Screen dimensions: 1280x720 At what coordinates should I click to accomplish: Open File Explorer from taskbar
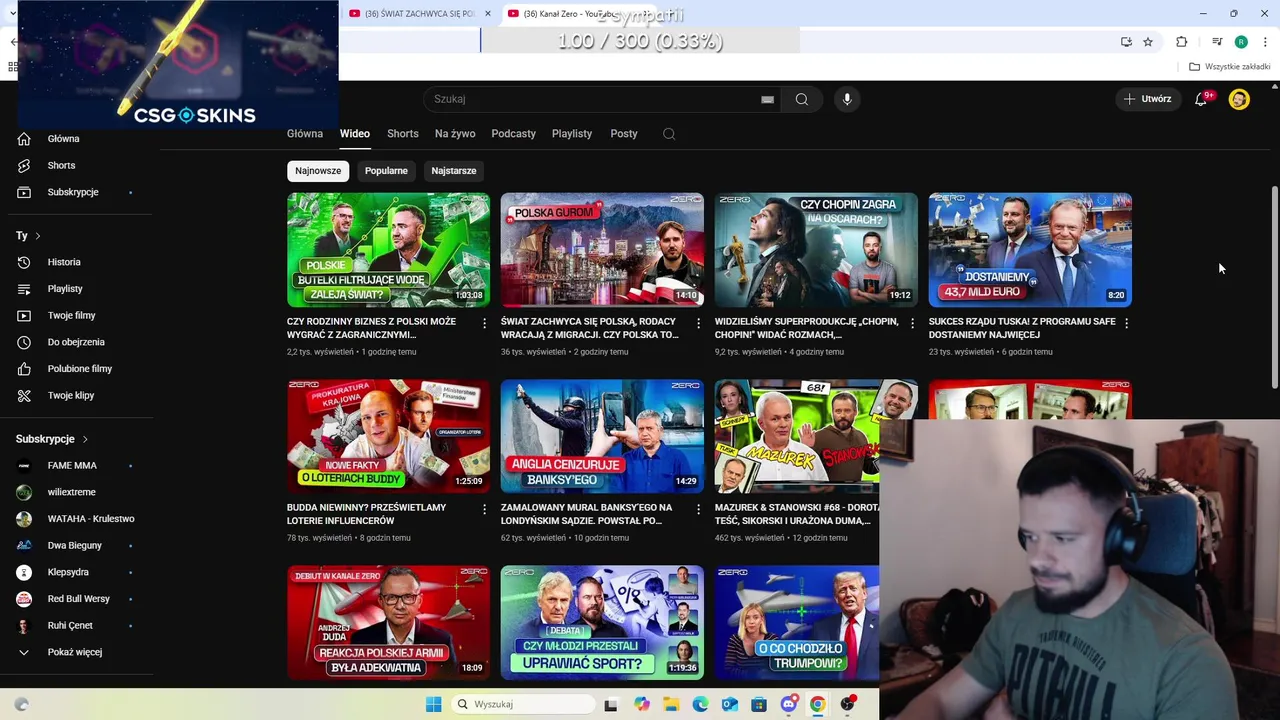coord(671,704)
